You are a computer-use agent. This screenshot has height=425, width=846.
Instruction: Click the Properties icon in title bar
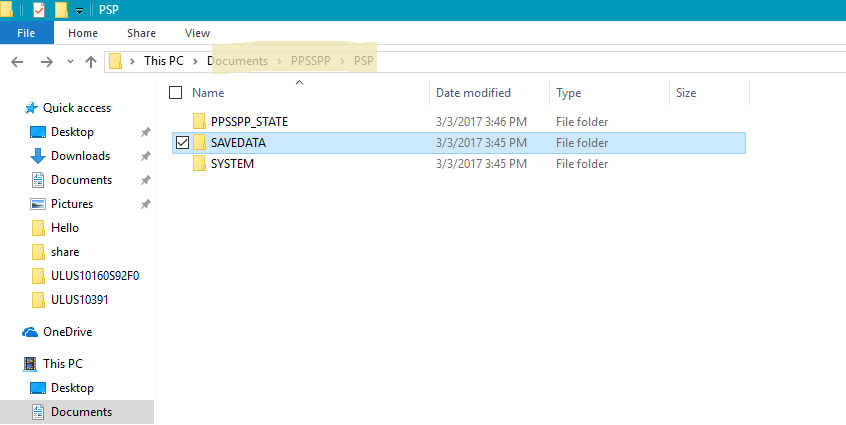[x=39, y=10]
